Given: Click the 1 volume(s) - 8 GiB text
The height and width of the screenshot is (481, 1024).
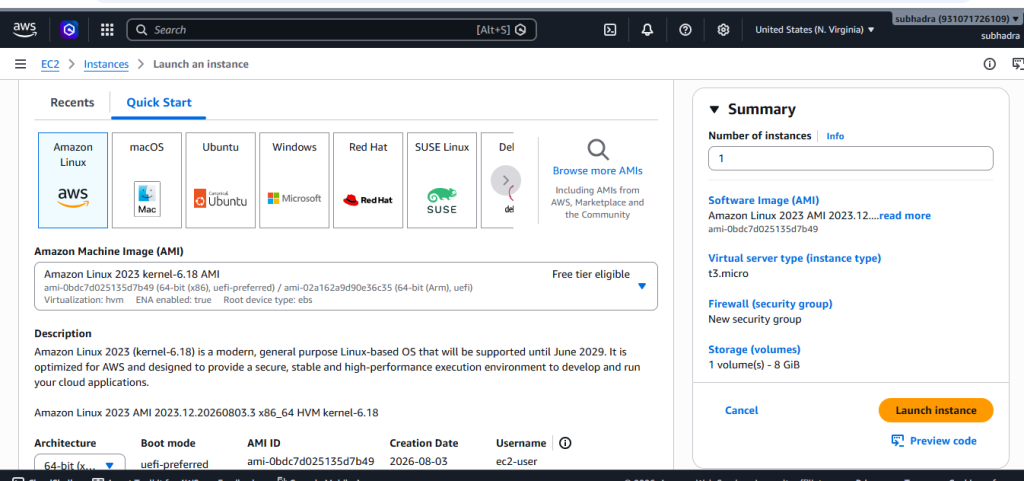Looking at the screenshot, I should 754,365.
